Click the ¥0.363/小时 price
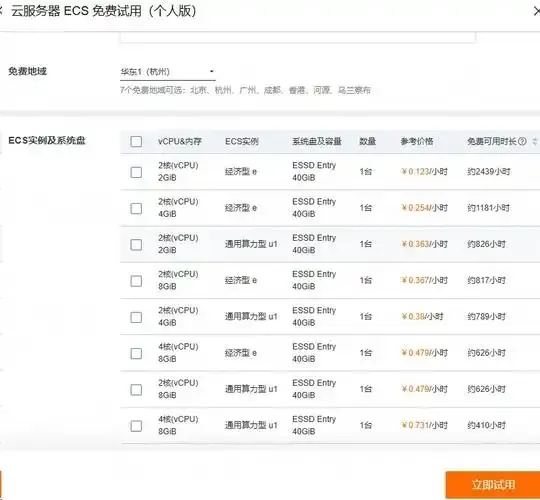The width and height of the screenshot is (540, 500). [424, 244]
